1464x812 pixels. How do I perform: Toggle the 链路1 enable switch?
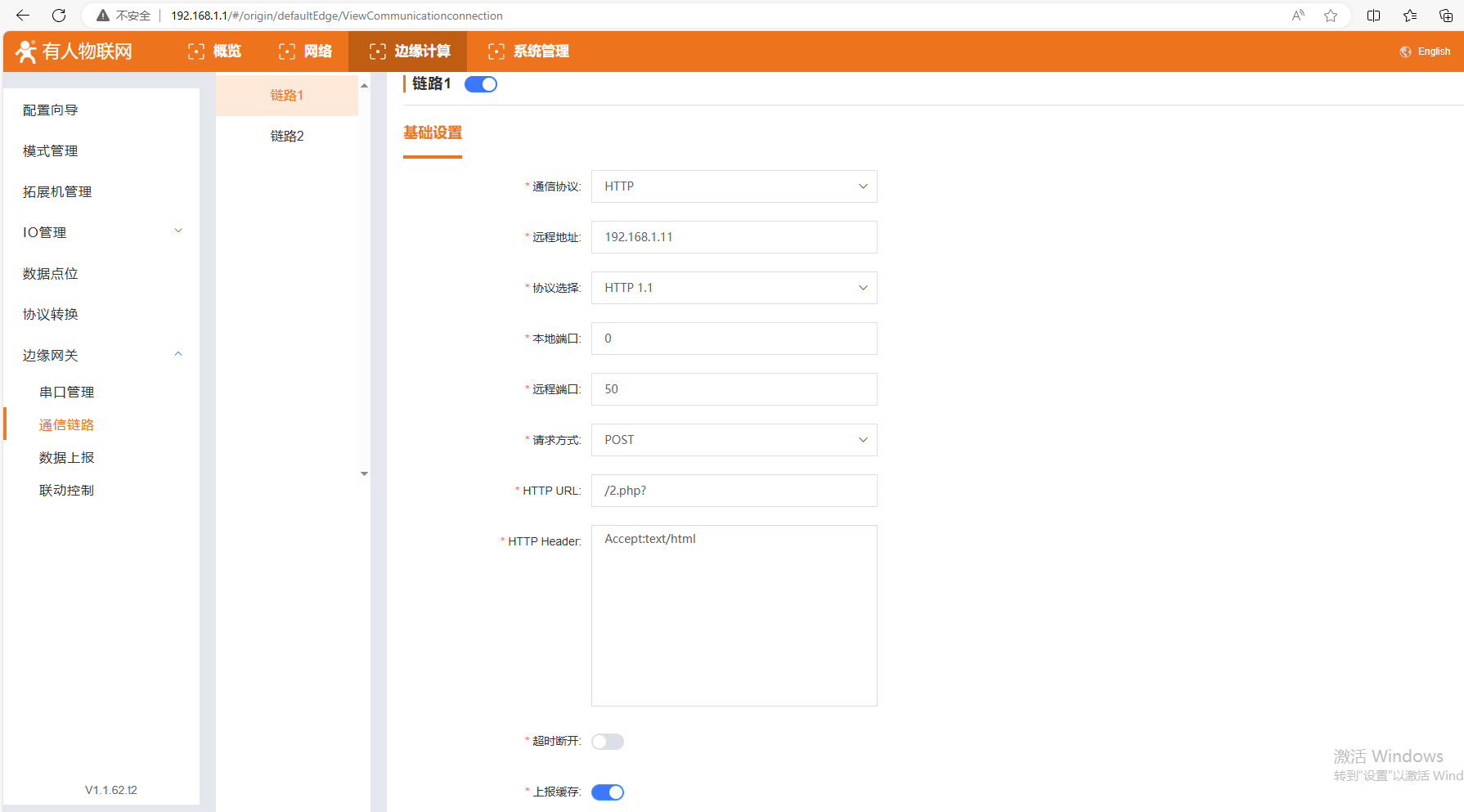point(481,84)
